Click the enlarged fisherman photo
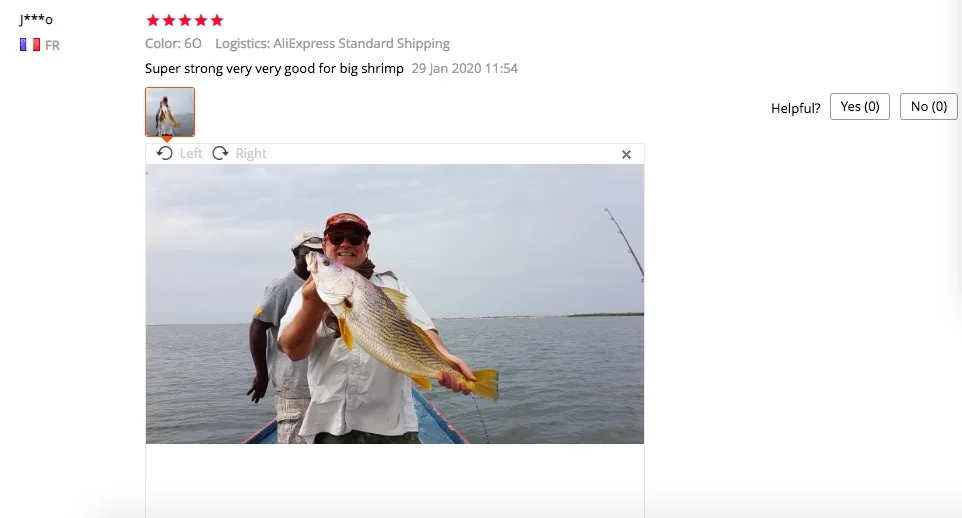Image resolution: width=962 pixels, height=518 pixels. [x=394, y=304]
